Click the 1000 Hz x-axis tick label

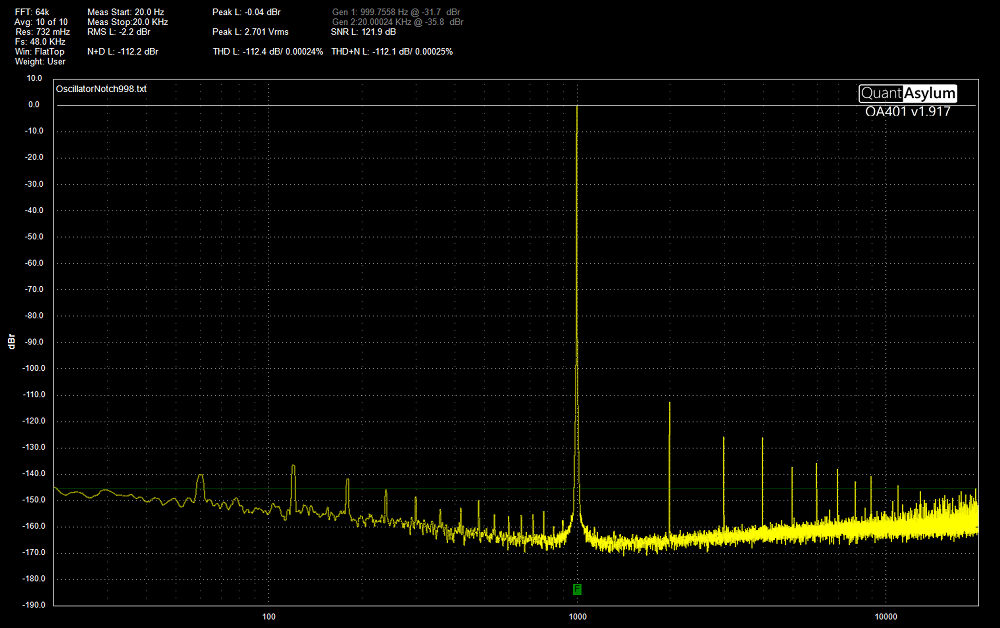click(x=577, y=615)
